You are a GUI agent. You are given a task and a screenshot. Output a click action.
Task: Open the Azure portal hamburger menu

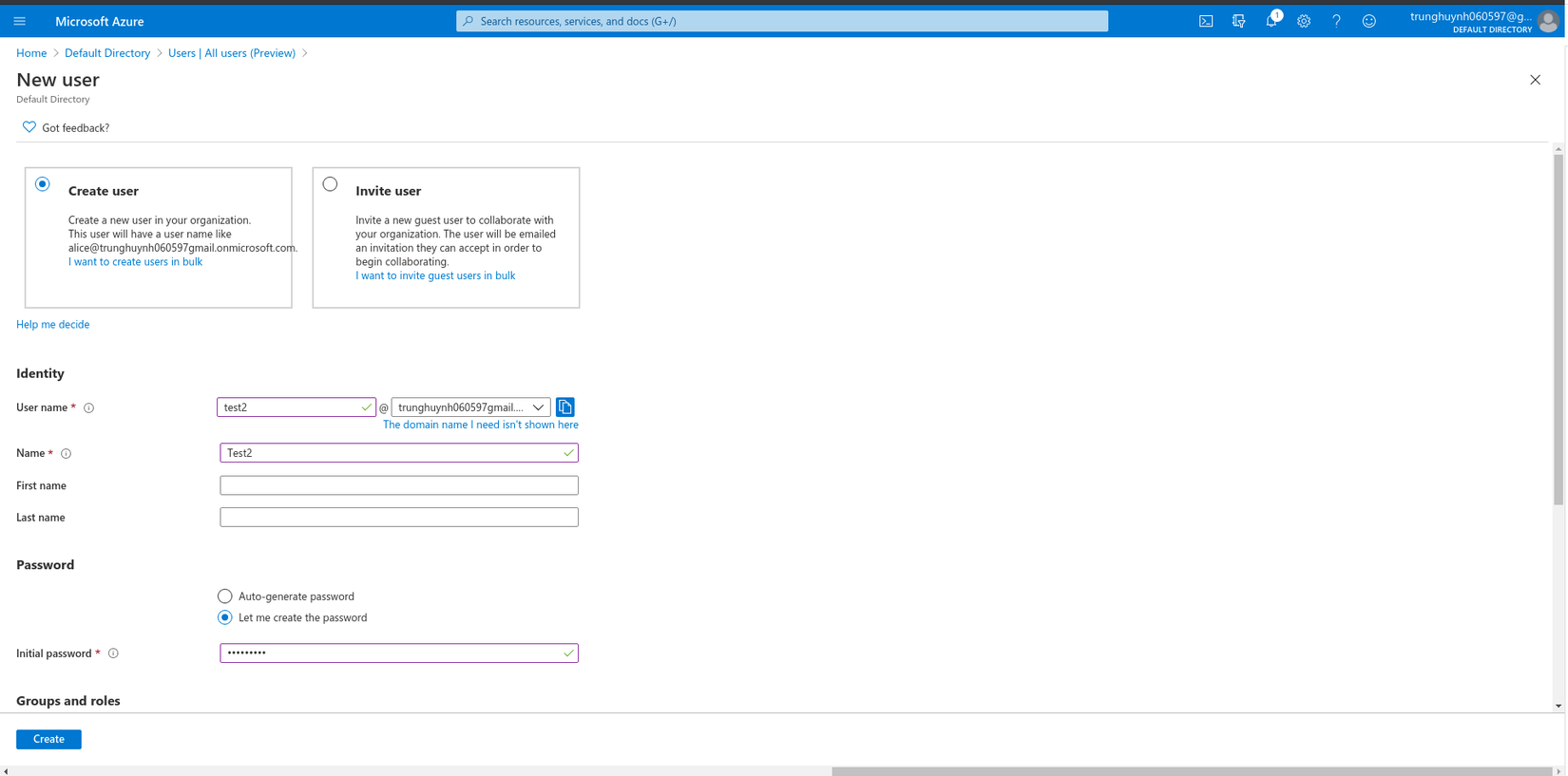point(20,21)
